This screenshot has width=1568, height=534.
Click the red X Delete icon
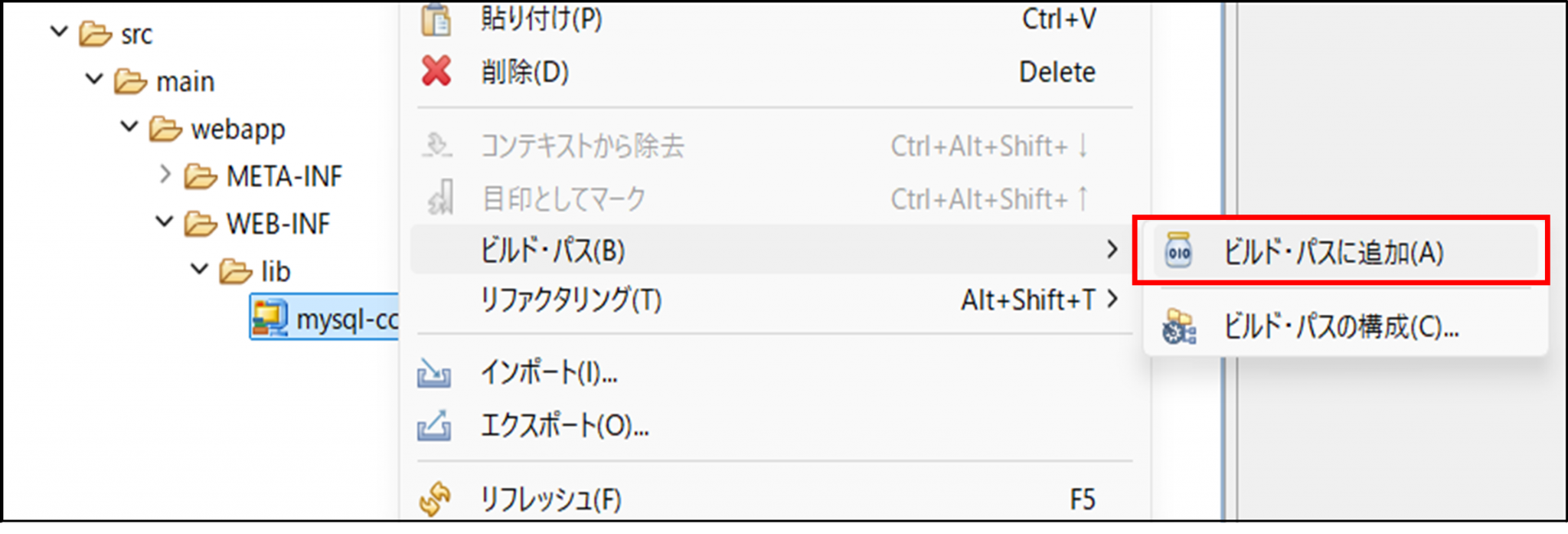[436, 71]
